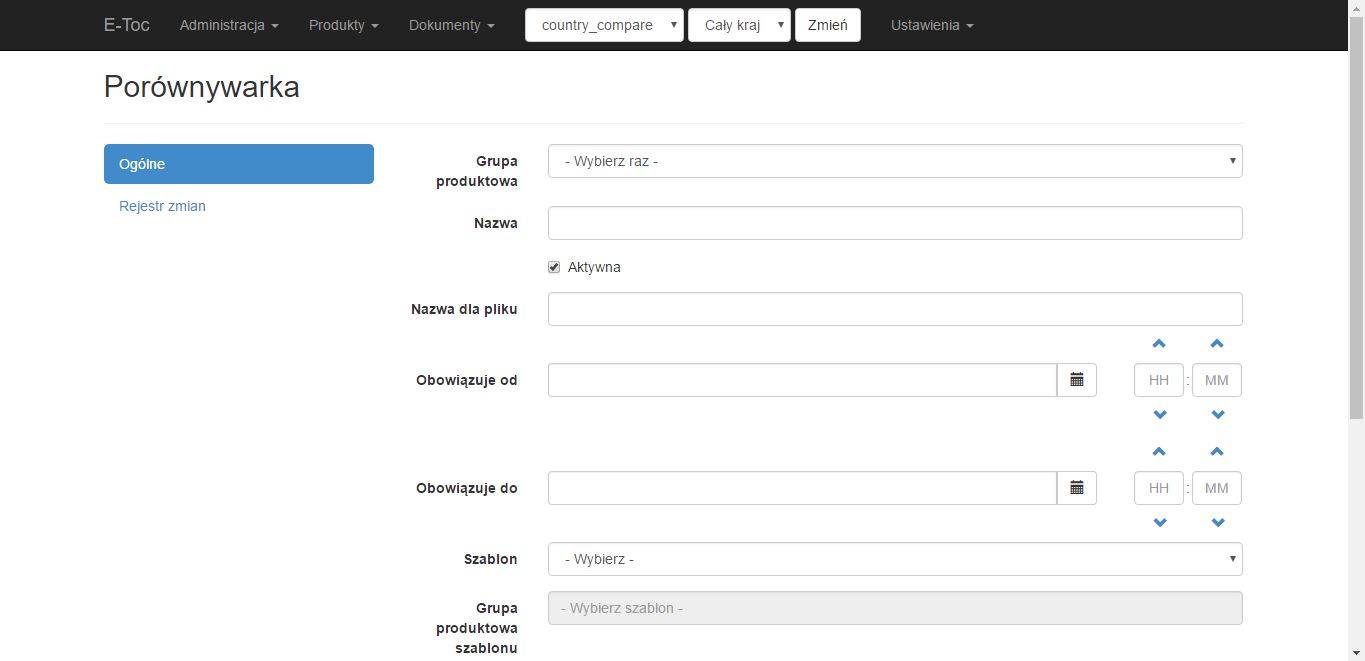Click the MM field for Obowiązuje od
This screenshot has height=661, width=1365.
point(1217,380)
